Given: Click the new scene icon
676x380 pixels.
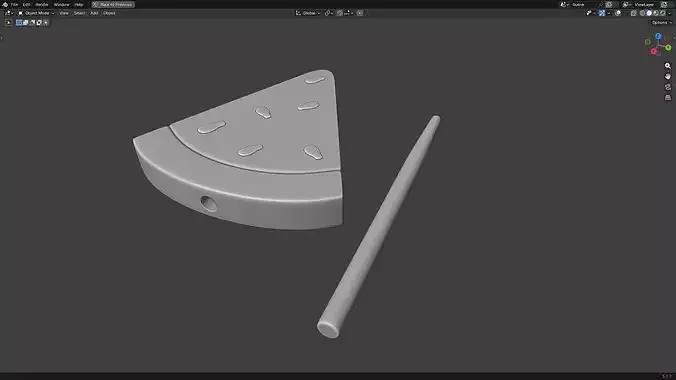Looking at the screenshot, I should tap(609, 4).
